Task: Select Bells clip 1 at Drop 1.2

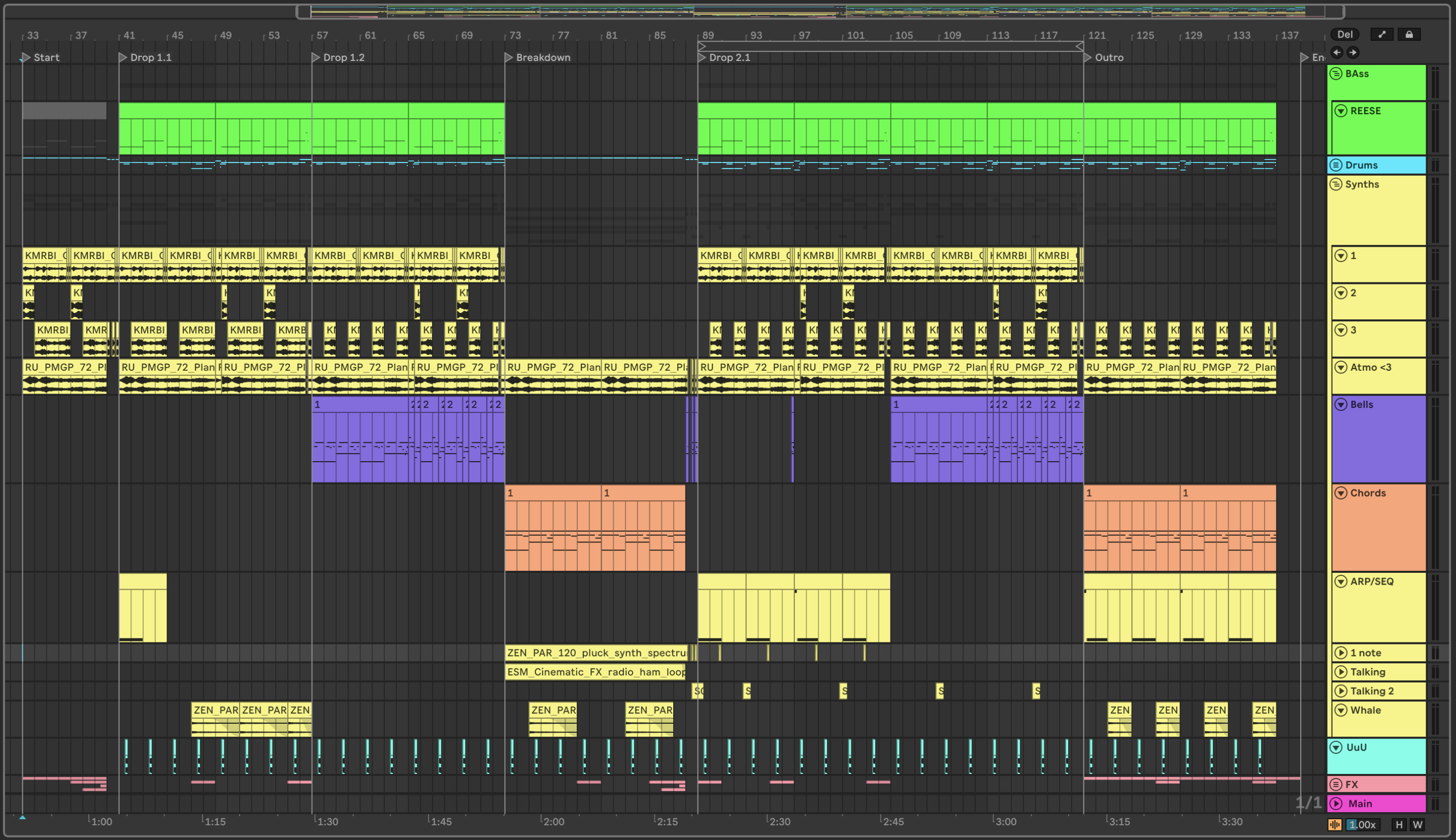Action: click(x=360, y=439)
